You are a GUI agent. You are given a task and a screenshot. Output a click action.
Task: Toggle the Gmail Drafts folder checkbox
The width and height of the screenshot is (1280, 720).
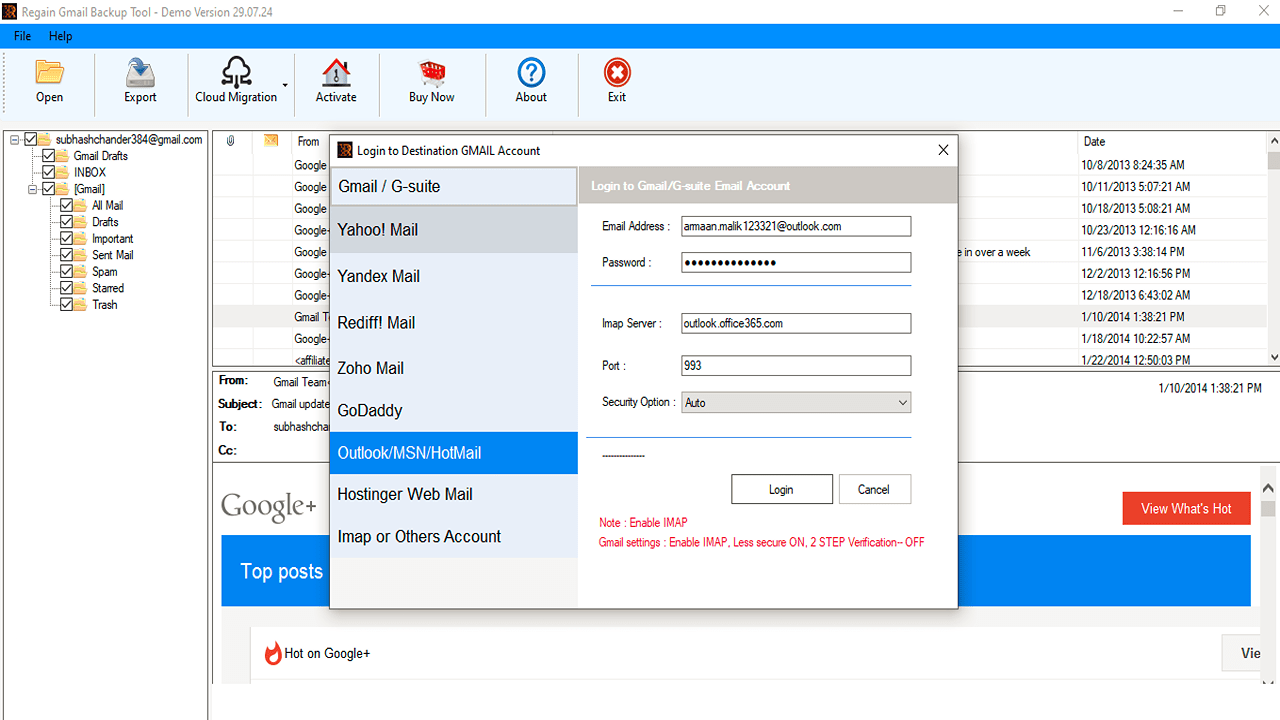pos(49,156)
